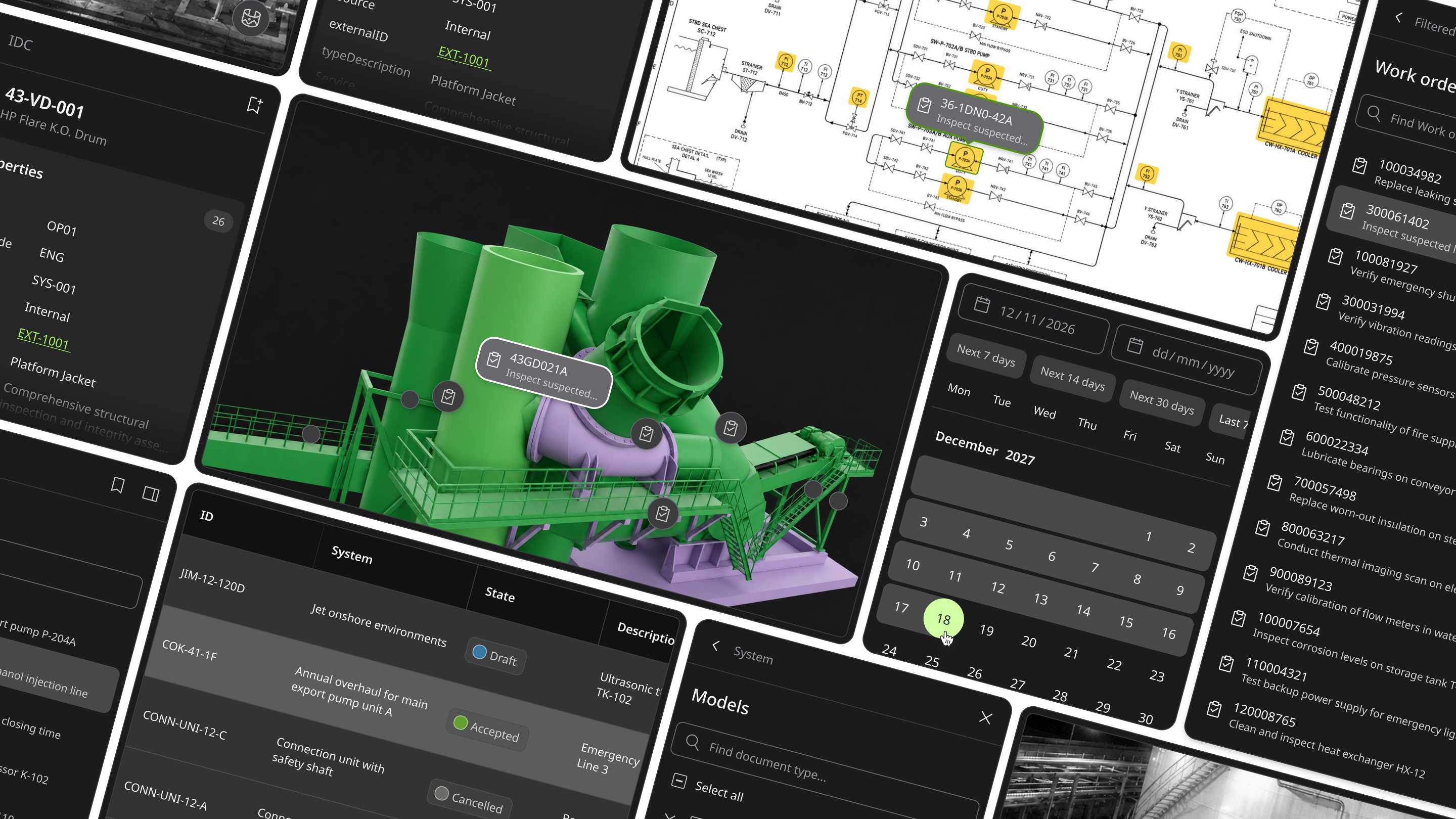Sort table by Description column header
Image resolution: width=1456 pixels, height=819 pixels.
[x=646, y=633]
